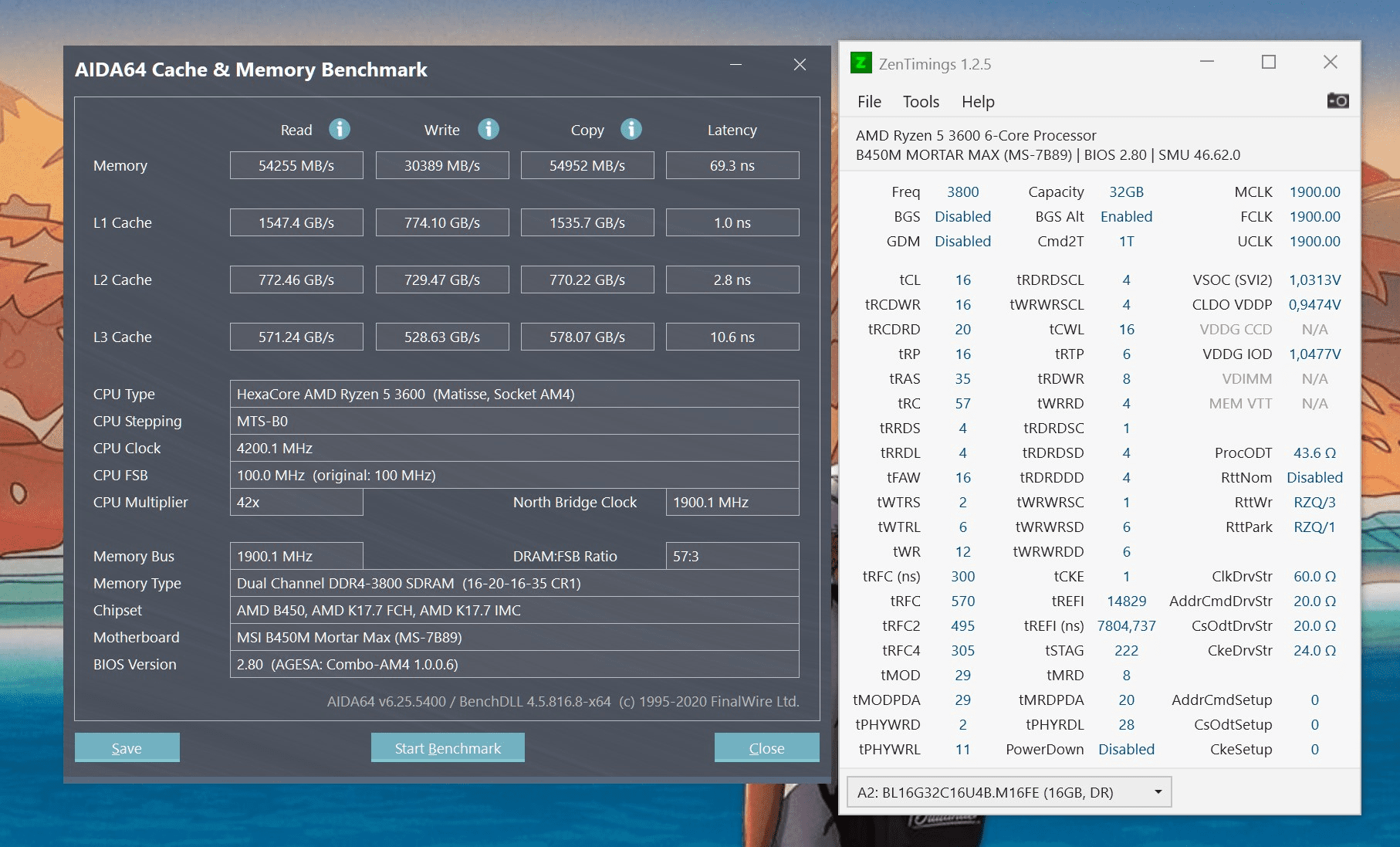The image size is (1400, 847).
Task: Click the DRAM:FSB Ratio value 57:3
Action: (x=732, y=556)
